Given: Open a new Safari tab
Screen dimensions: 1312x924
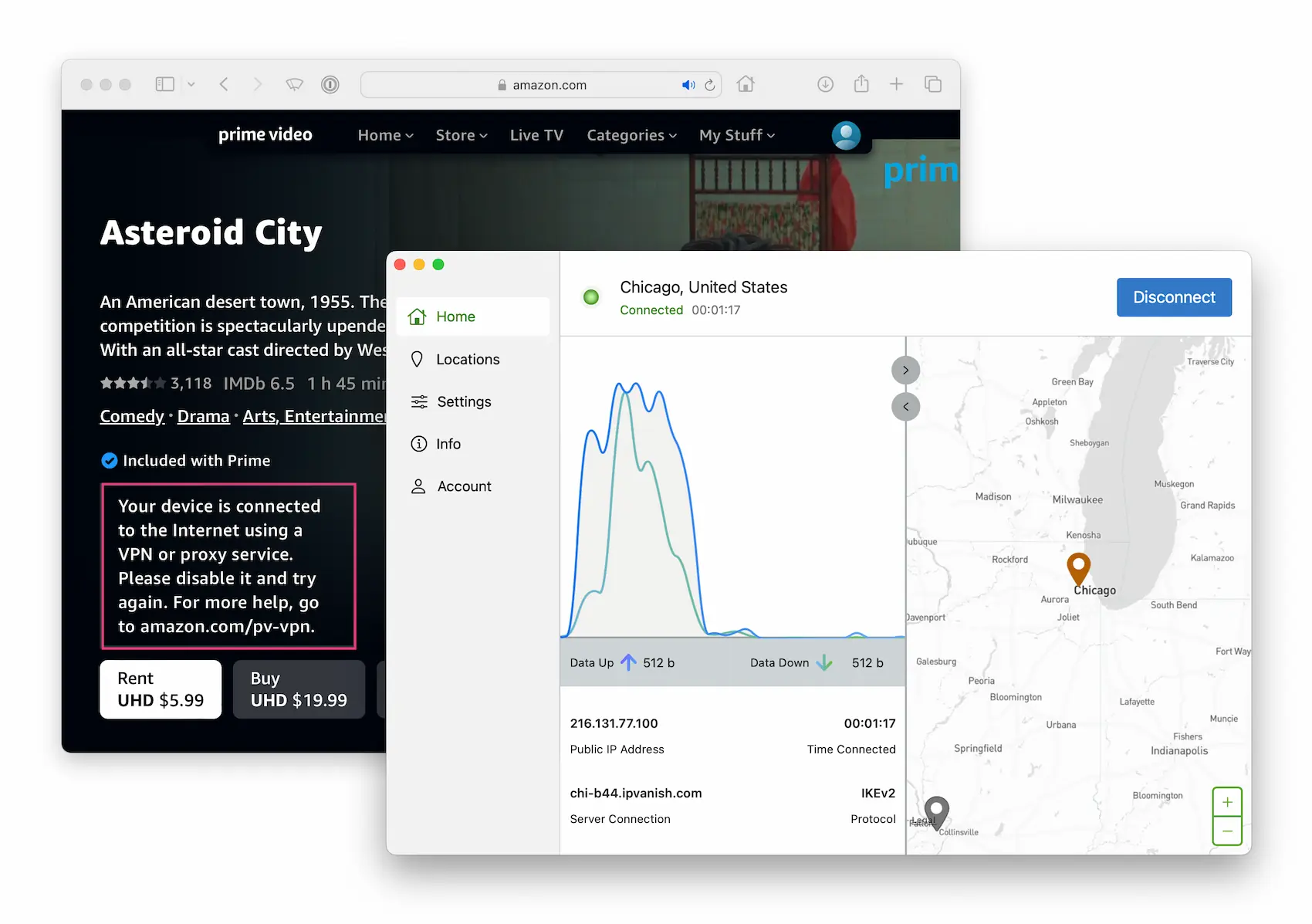Looking at the screenshot, I should [896, 83].
